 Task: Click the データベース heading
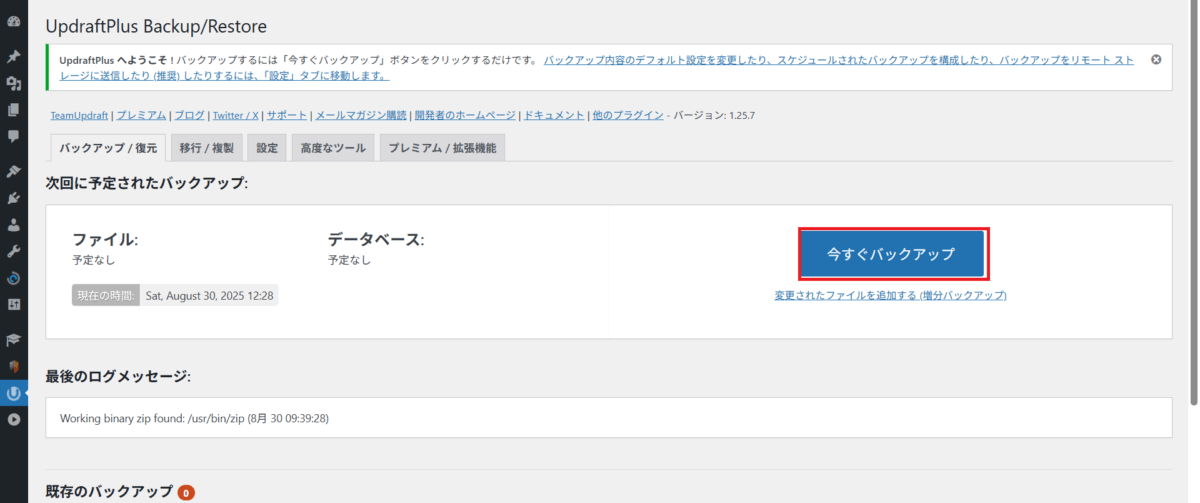click(x=376, y=240)
